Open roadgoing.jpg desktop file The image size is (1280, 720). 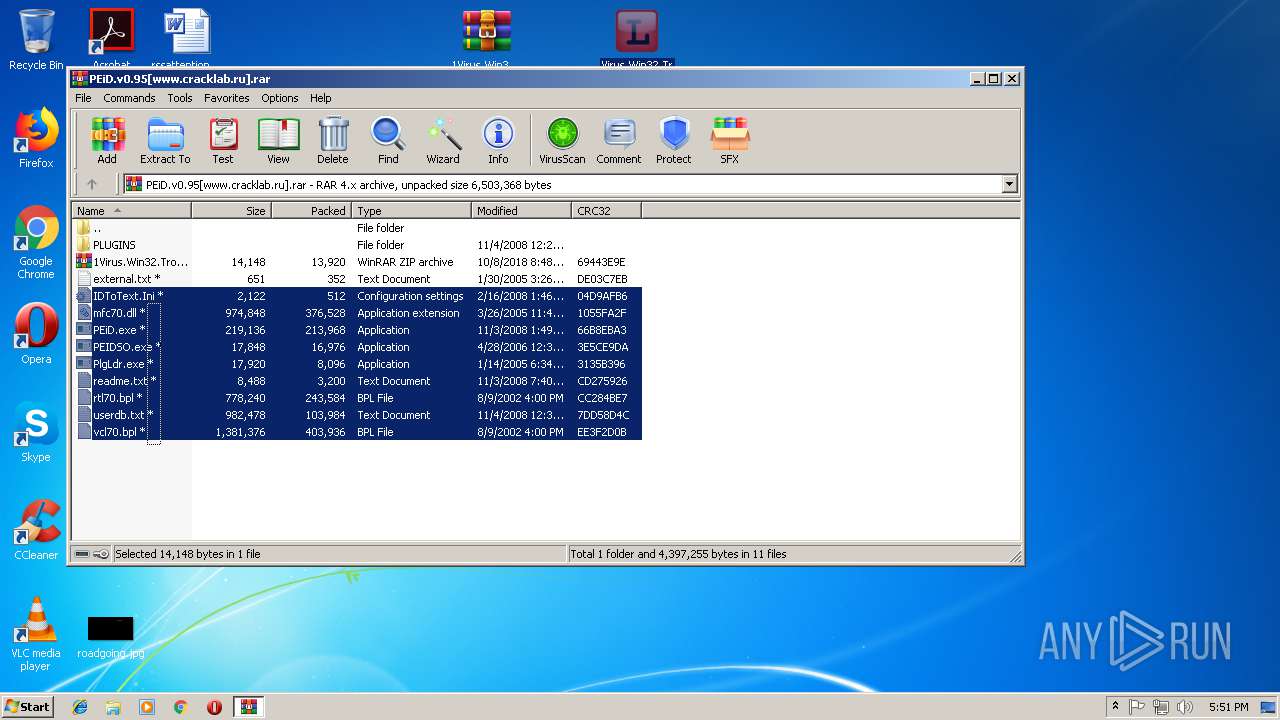point(110,637)
